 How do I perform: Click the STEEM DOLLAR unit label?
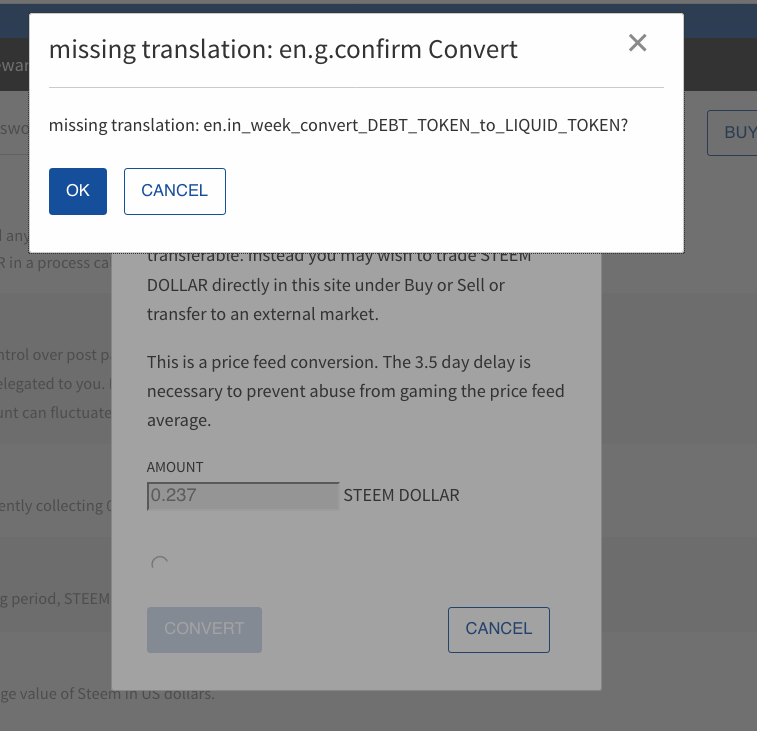(401, 495)
